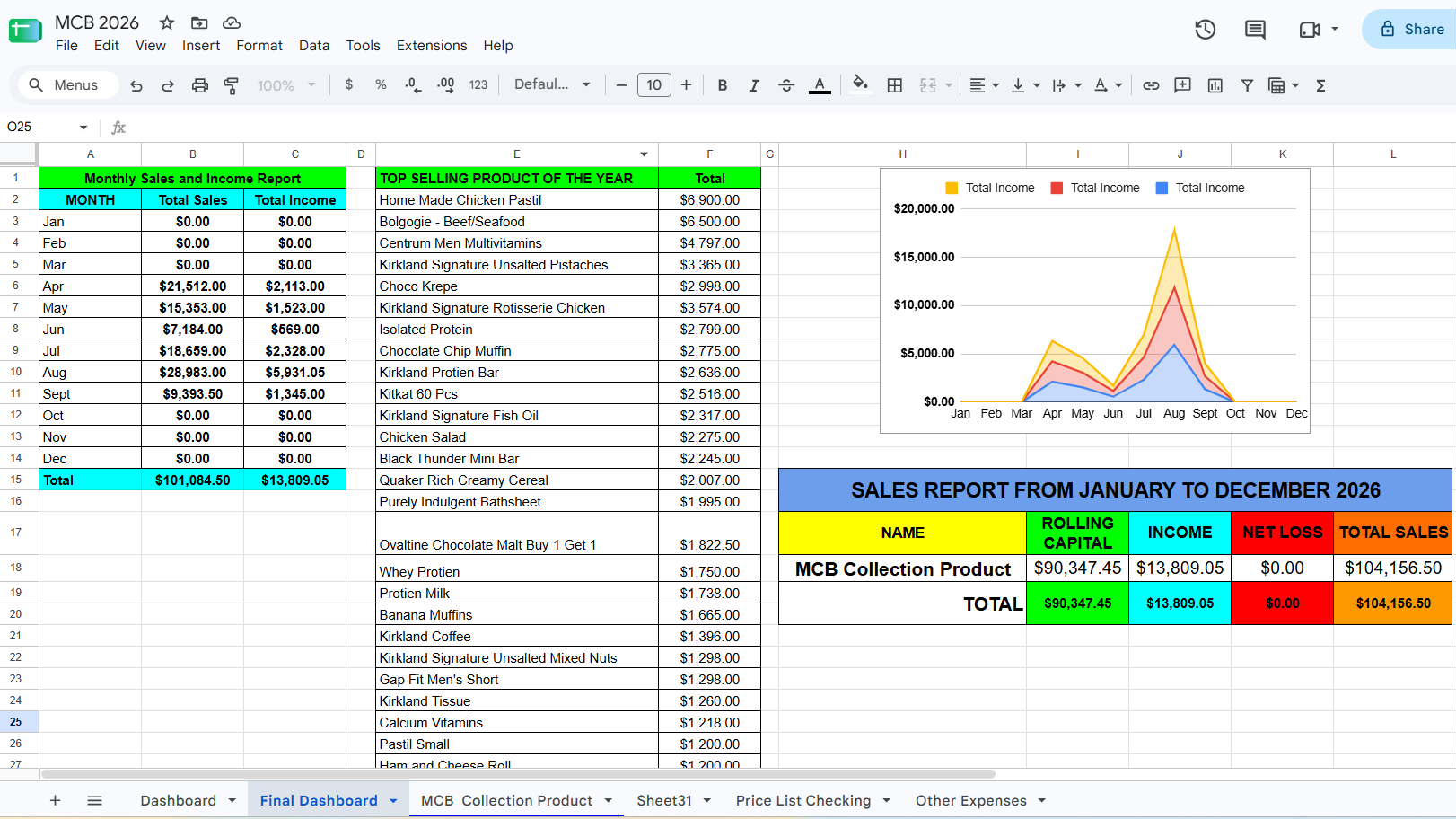Screen dimensions: 1456x819
Task: Toggle strikethrough formatting
Action: pos(786,85)
